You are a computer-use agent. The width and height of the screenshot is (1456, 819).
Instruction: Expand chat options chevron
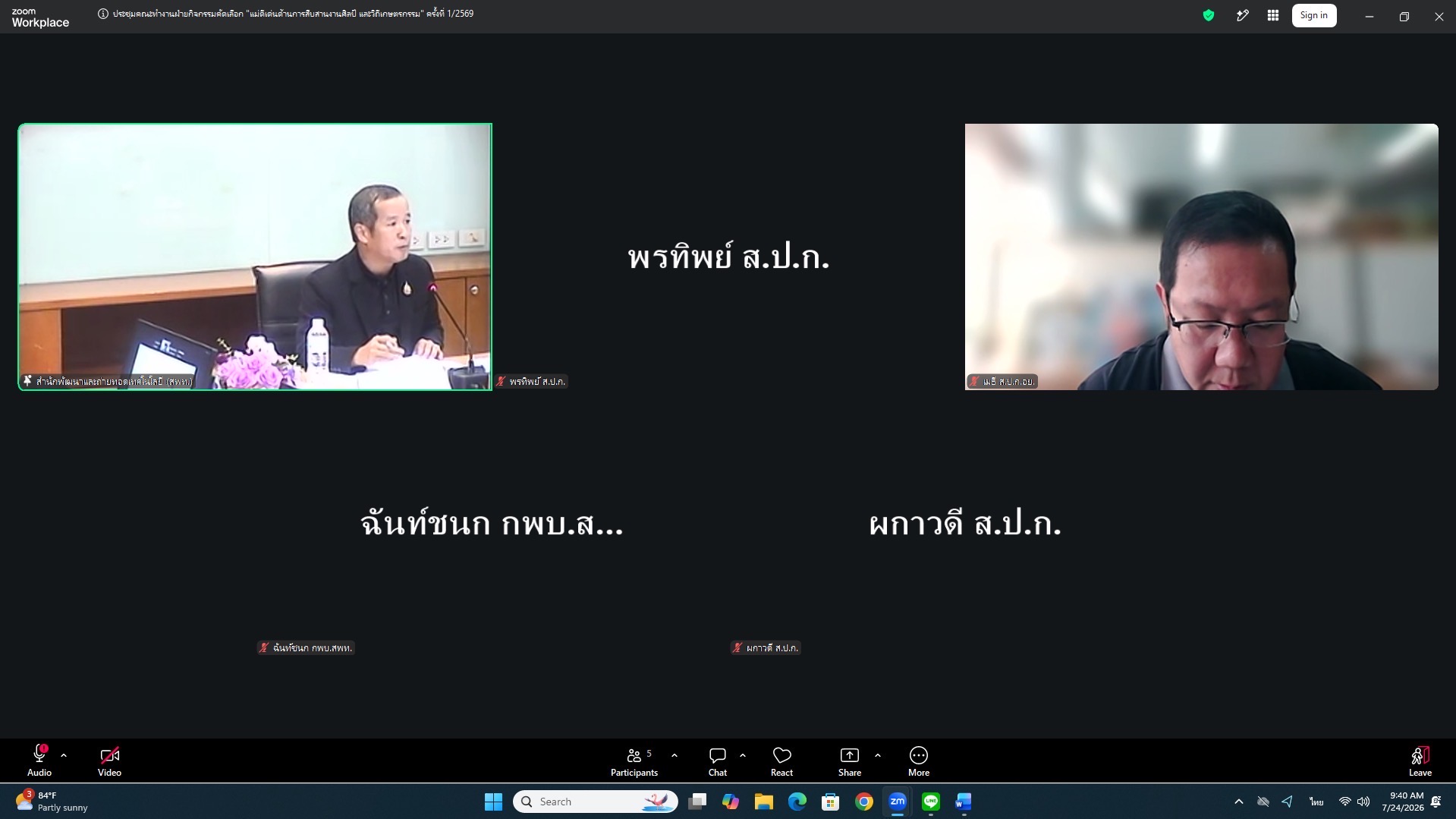[743, 756]
